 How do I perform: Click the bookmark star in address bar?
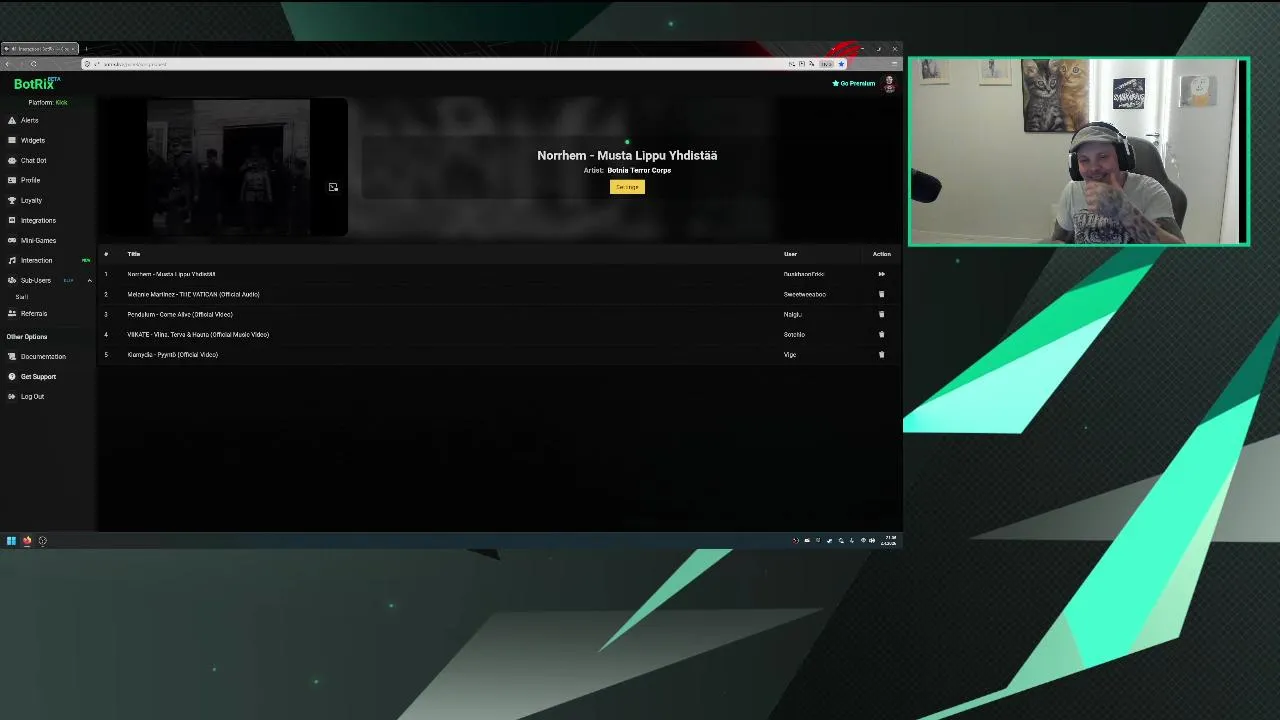tap(841, 64)
